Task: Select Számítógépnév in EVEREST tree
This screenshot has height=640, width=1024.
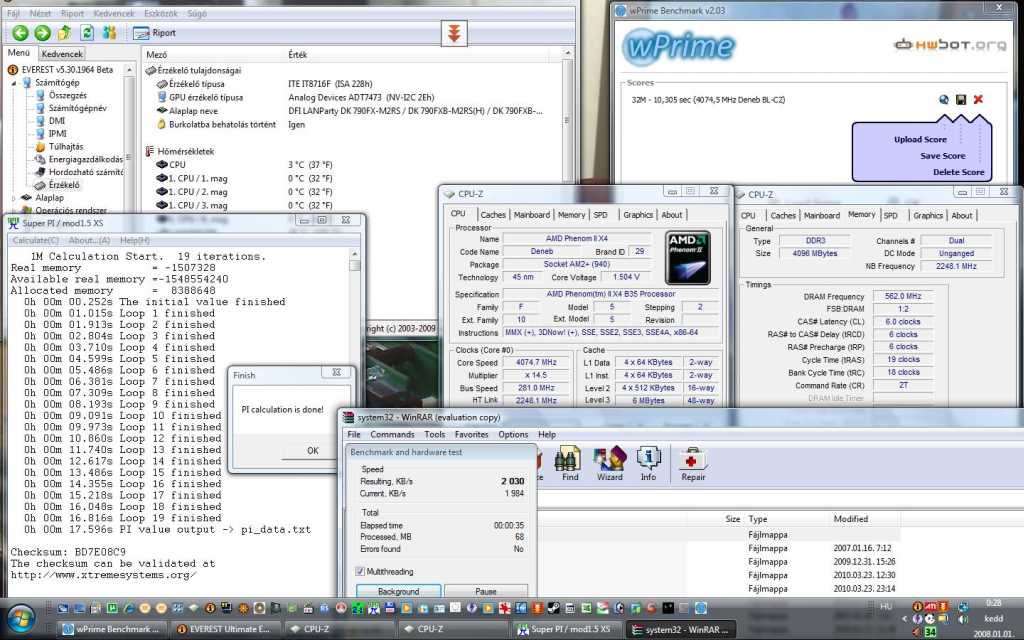Action: pos(77,108)
